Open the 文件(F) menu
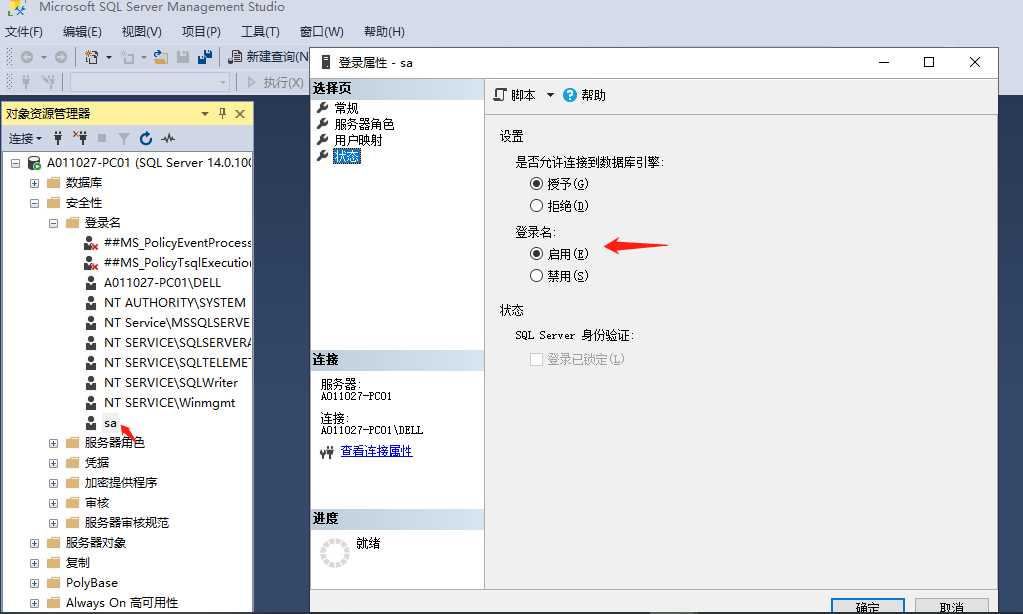The image size is (1023, 614). [x=24, y=31]
